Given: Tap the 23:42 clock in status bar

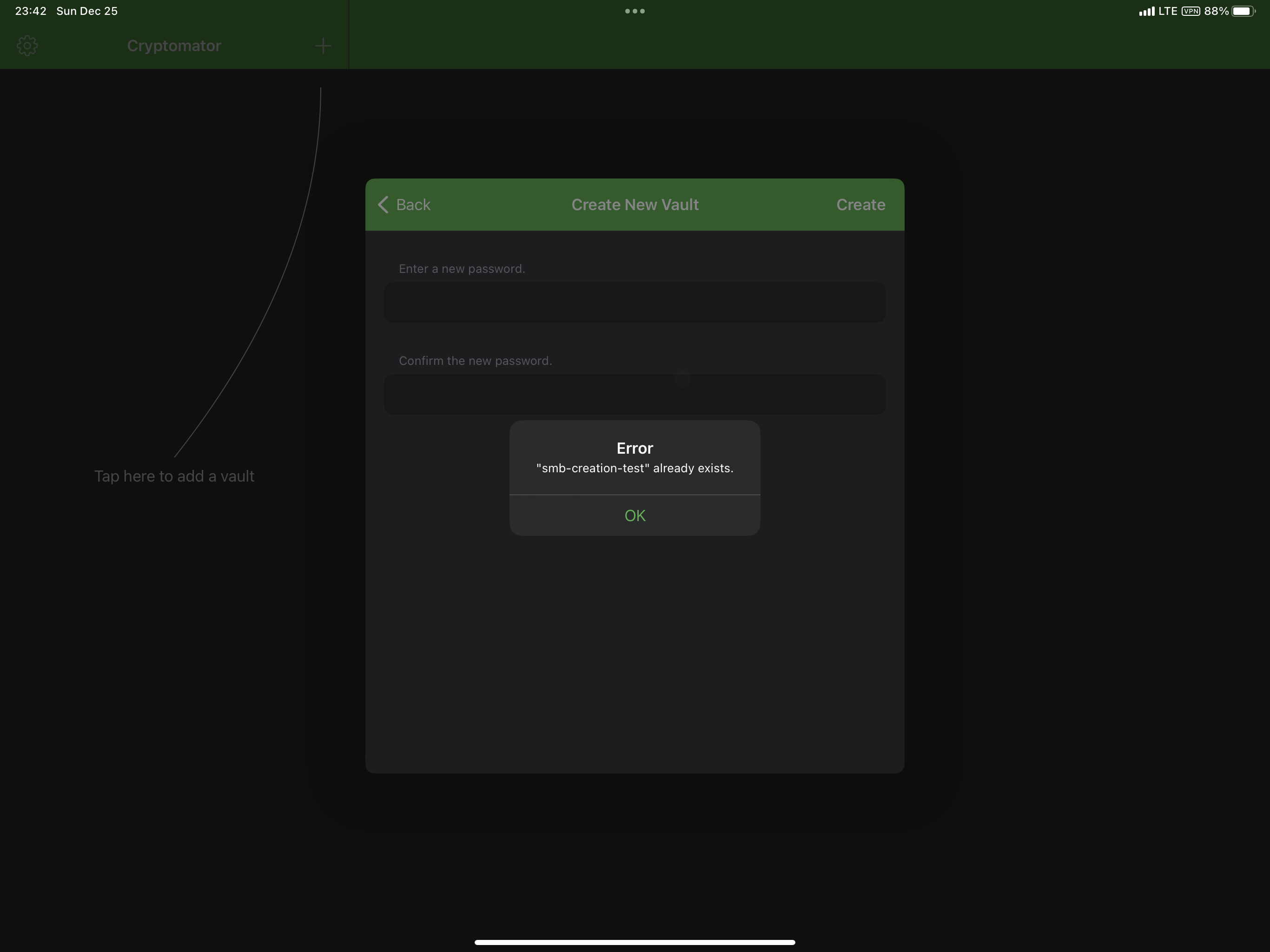Looking at the screenshot, I should [30, 11].
